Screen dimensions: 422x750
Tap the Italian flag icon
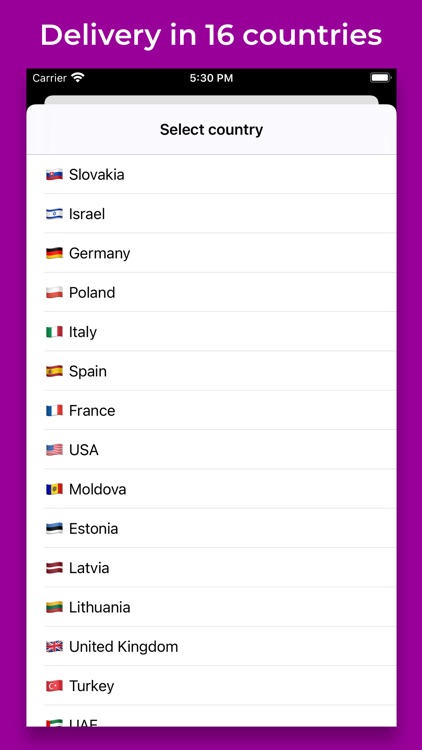pyautogui.click(x=54, y=332)
